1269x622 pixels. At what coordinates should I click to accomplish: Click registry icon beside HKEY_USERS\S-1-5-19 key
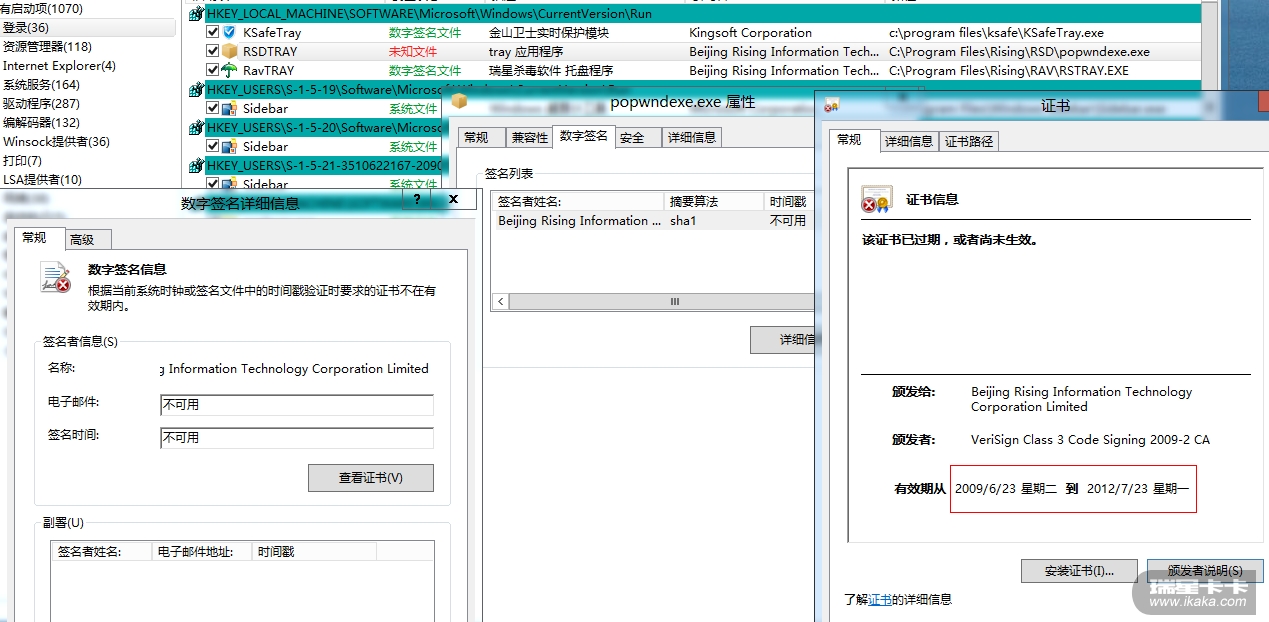pos(196,89)
